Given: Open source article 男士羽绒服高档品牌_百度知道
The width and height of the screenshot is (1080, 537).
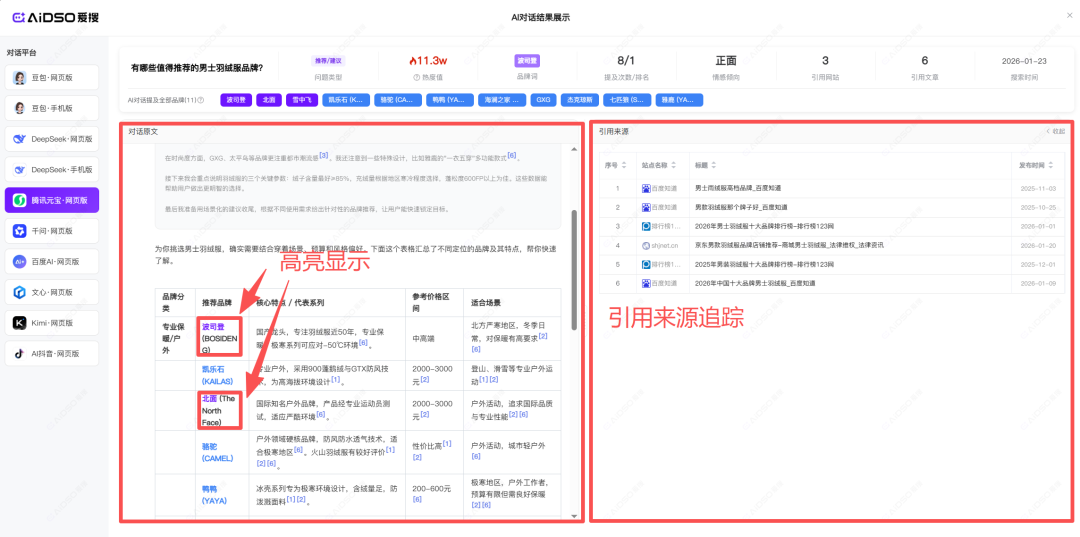Looking at the screenshot, I should pos(738,188).
